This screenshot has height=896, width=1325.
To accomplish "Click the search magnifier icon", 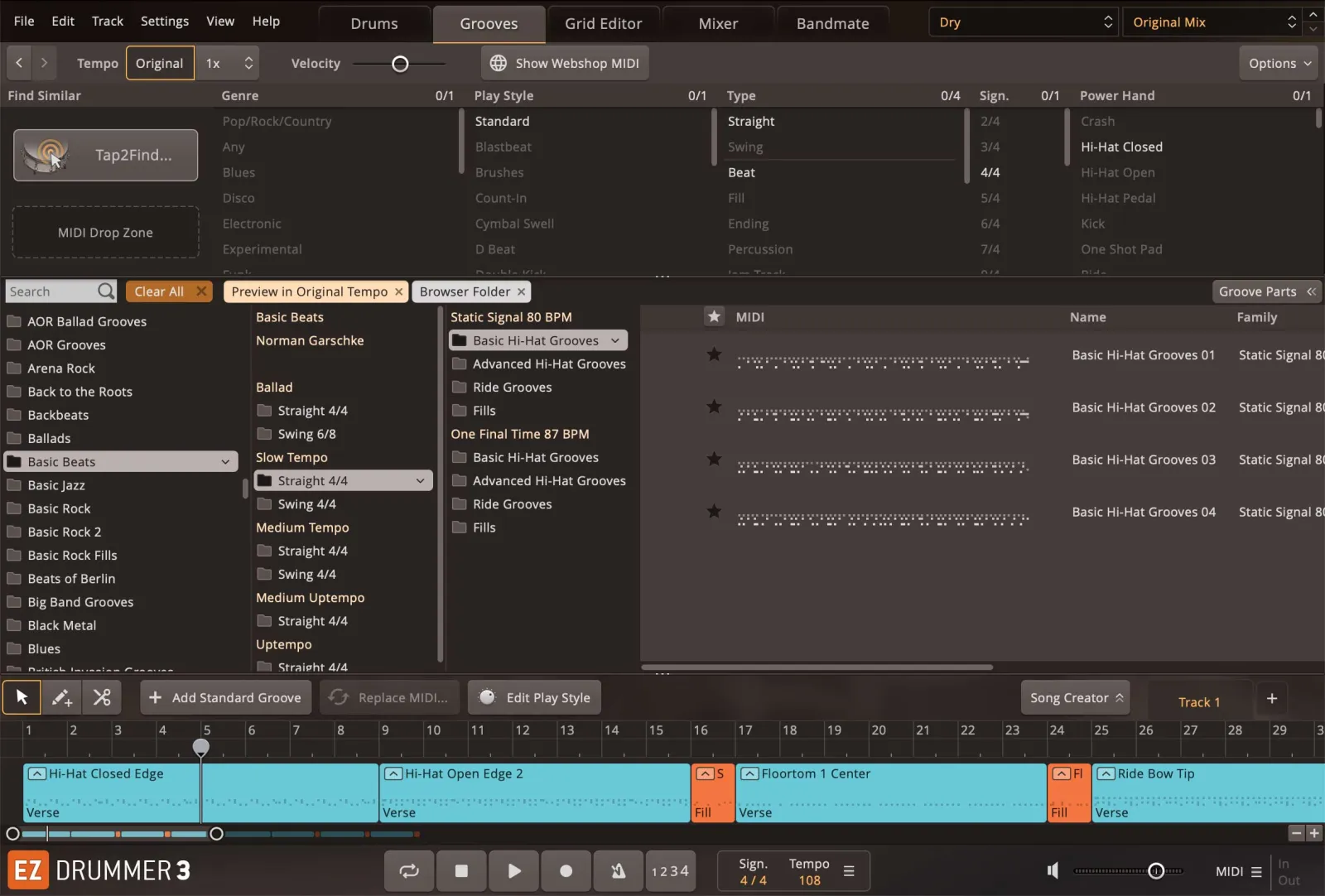I will (x=105, y=291).
